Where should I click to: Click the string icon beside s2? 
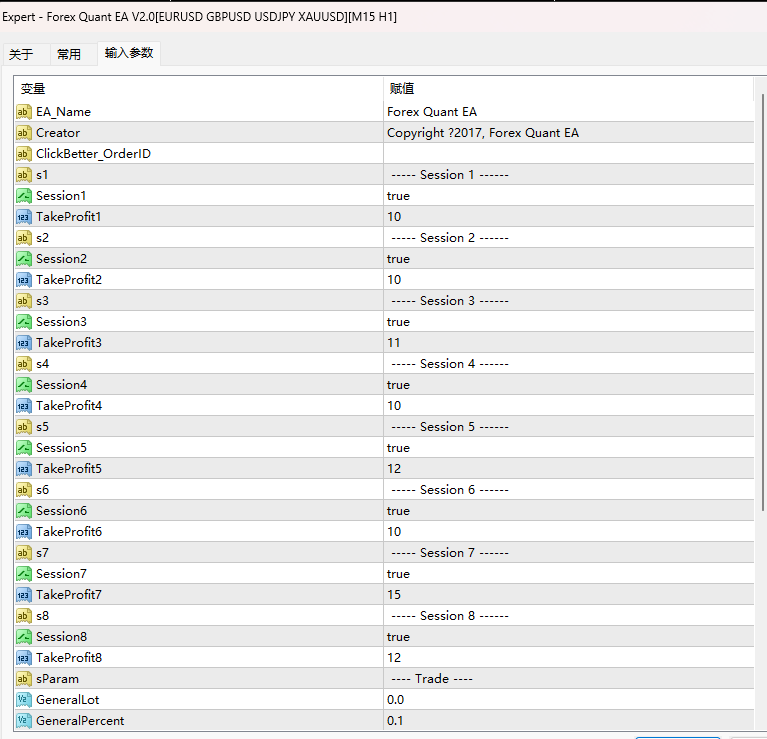click(x=23, y=238)
